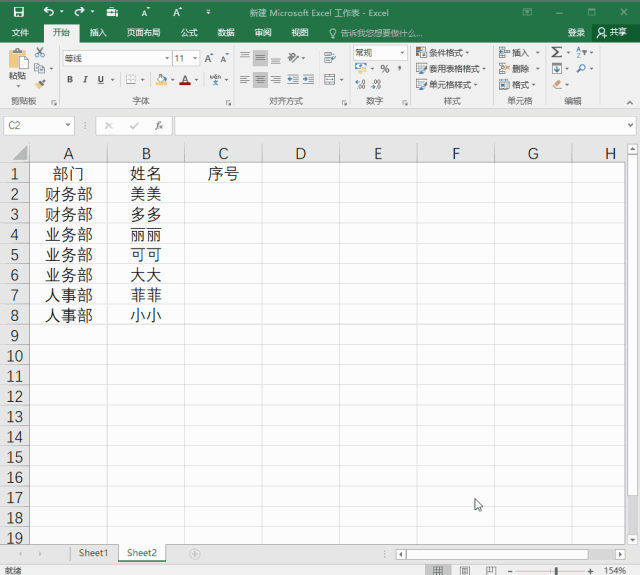Screen dimensions: 640x575
Task: Top-align cell contents
Action: tap(244, 58)
